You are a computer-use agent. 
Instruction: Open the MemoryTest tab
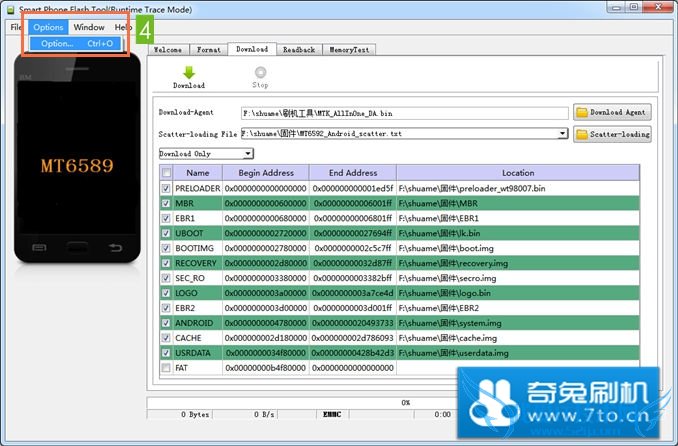(x=349, y=49)
